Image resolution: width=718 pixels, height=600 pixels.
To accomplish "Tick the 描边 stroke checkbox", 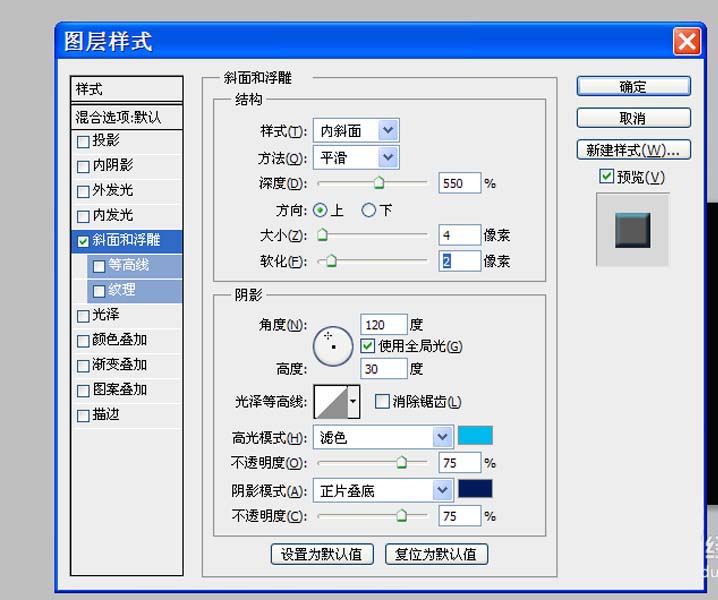I will point(83,416).
